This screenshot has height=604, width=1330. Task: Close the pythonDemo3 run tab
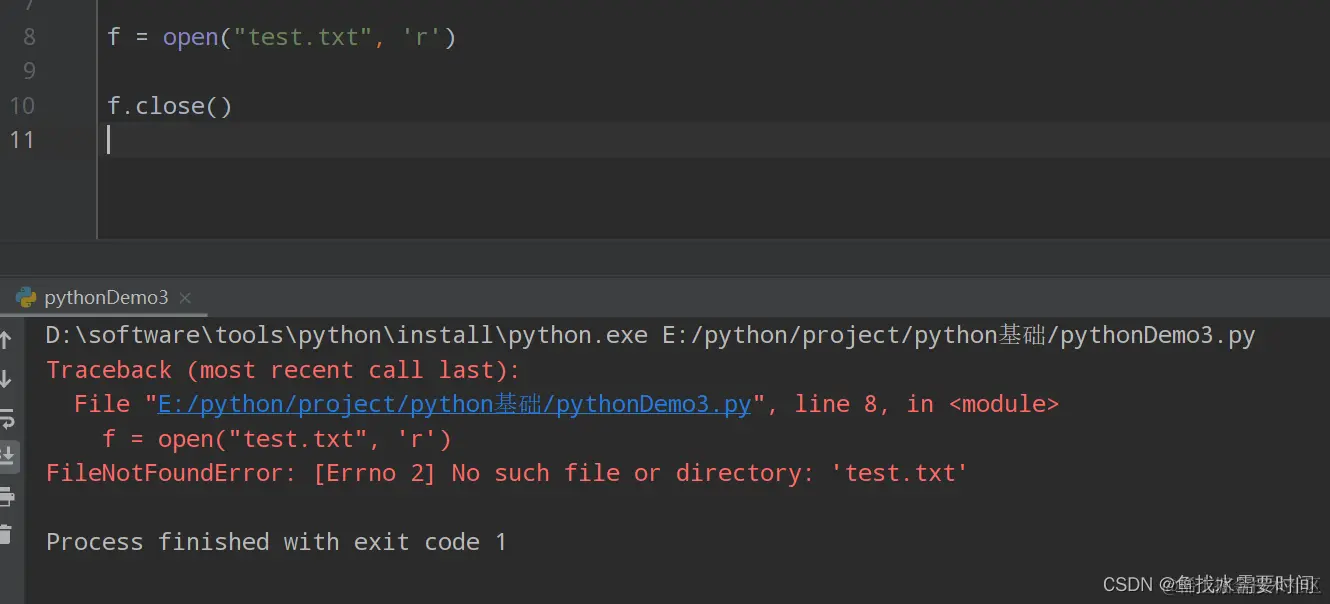point(185,298)
